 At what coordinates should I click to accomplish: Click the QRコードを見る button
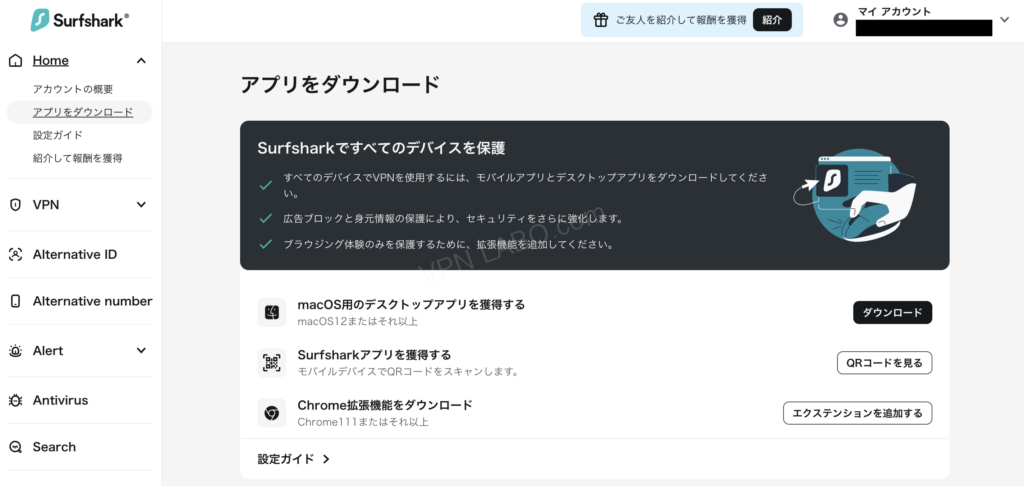pyautogui.click(x=884, y=363)
